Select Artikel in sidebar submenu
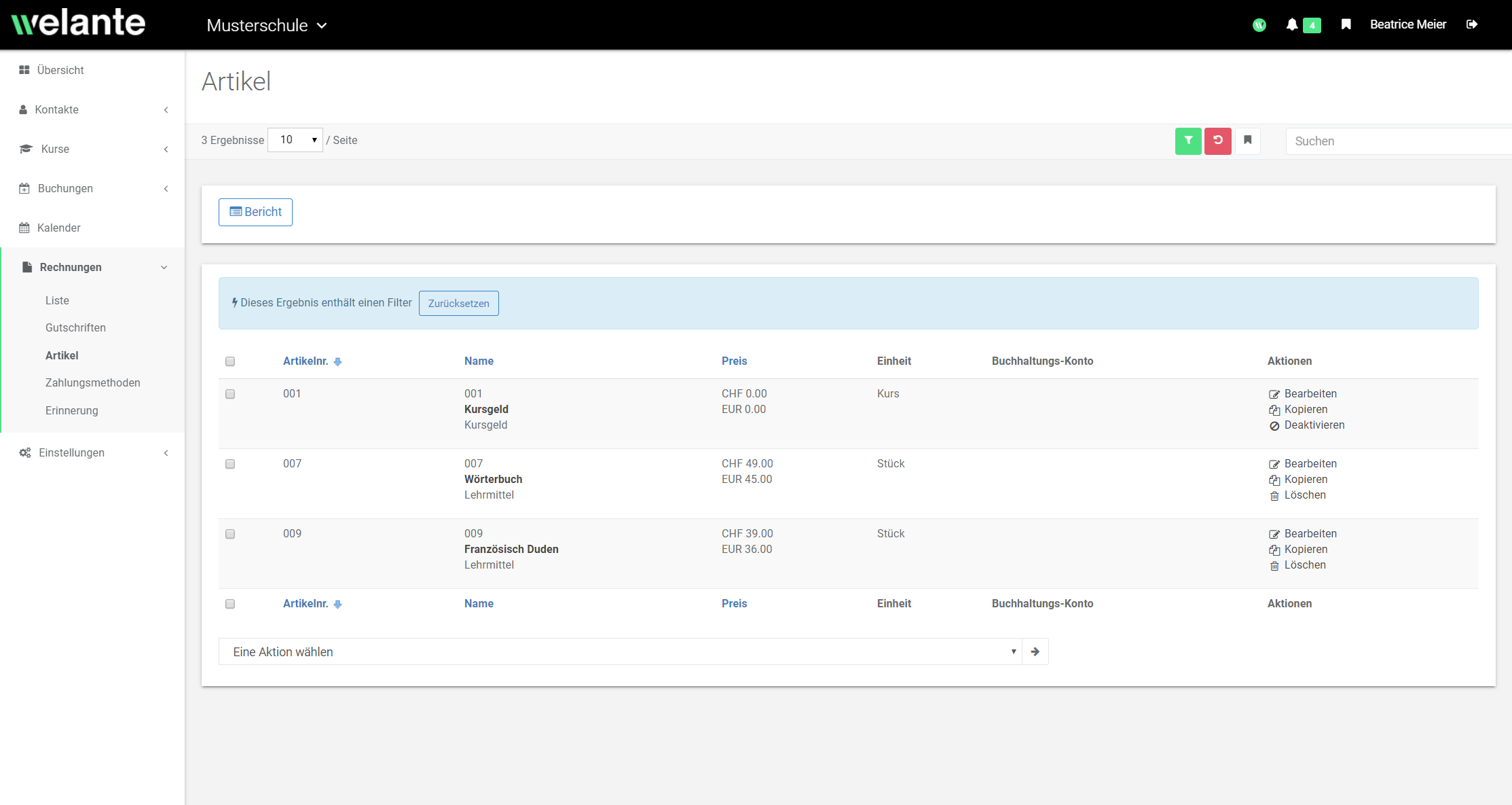The image size is (1512, 805). click(x=62, y=355)
